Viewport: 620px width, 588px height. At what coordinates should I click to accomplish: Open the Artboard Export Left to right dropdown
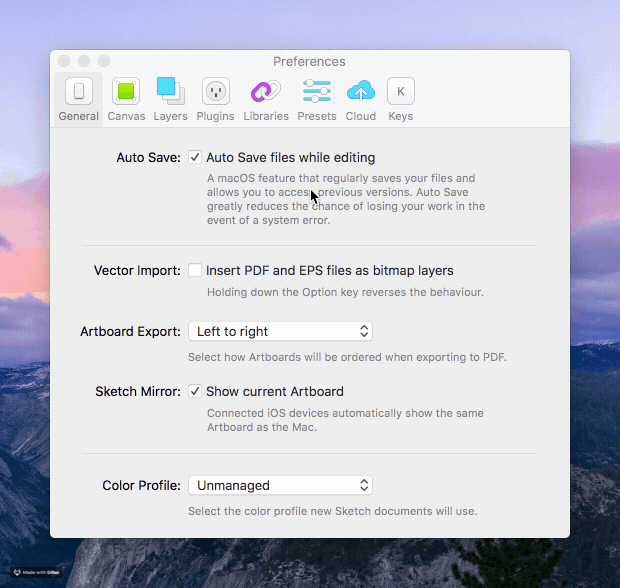pos(280,331)
